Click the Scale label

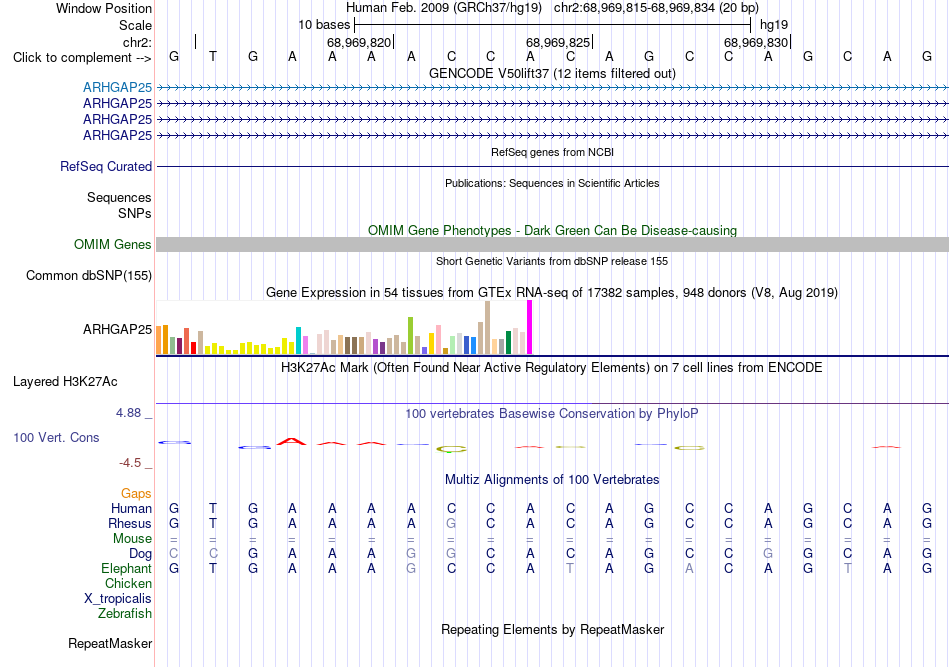pos(135,25)
